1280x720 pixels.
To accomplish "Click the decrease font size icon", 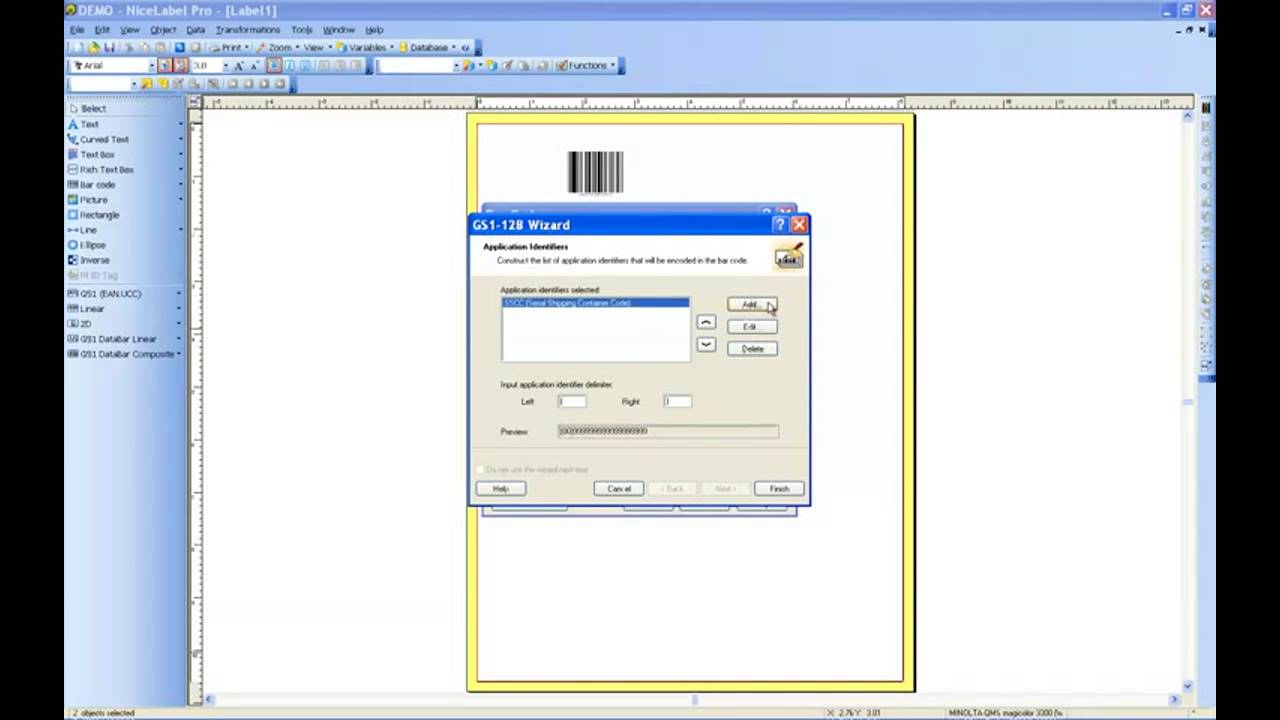I will 253,65.
